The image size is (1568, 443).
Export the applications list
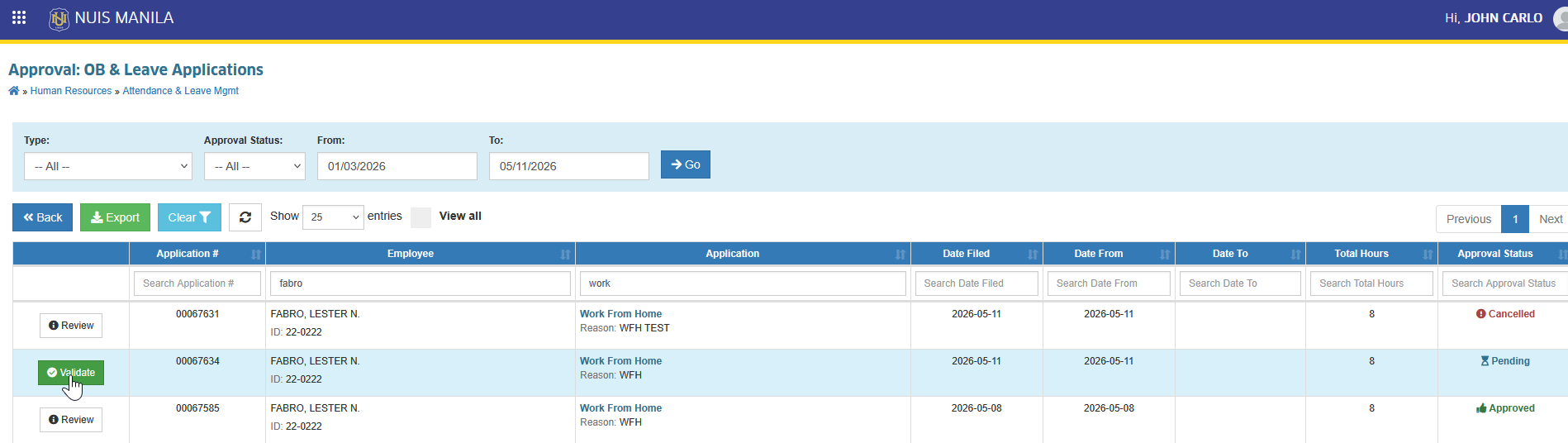tap(115, 217)
